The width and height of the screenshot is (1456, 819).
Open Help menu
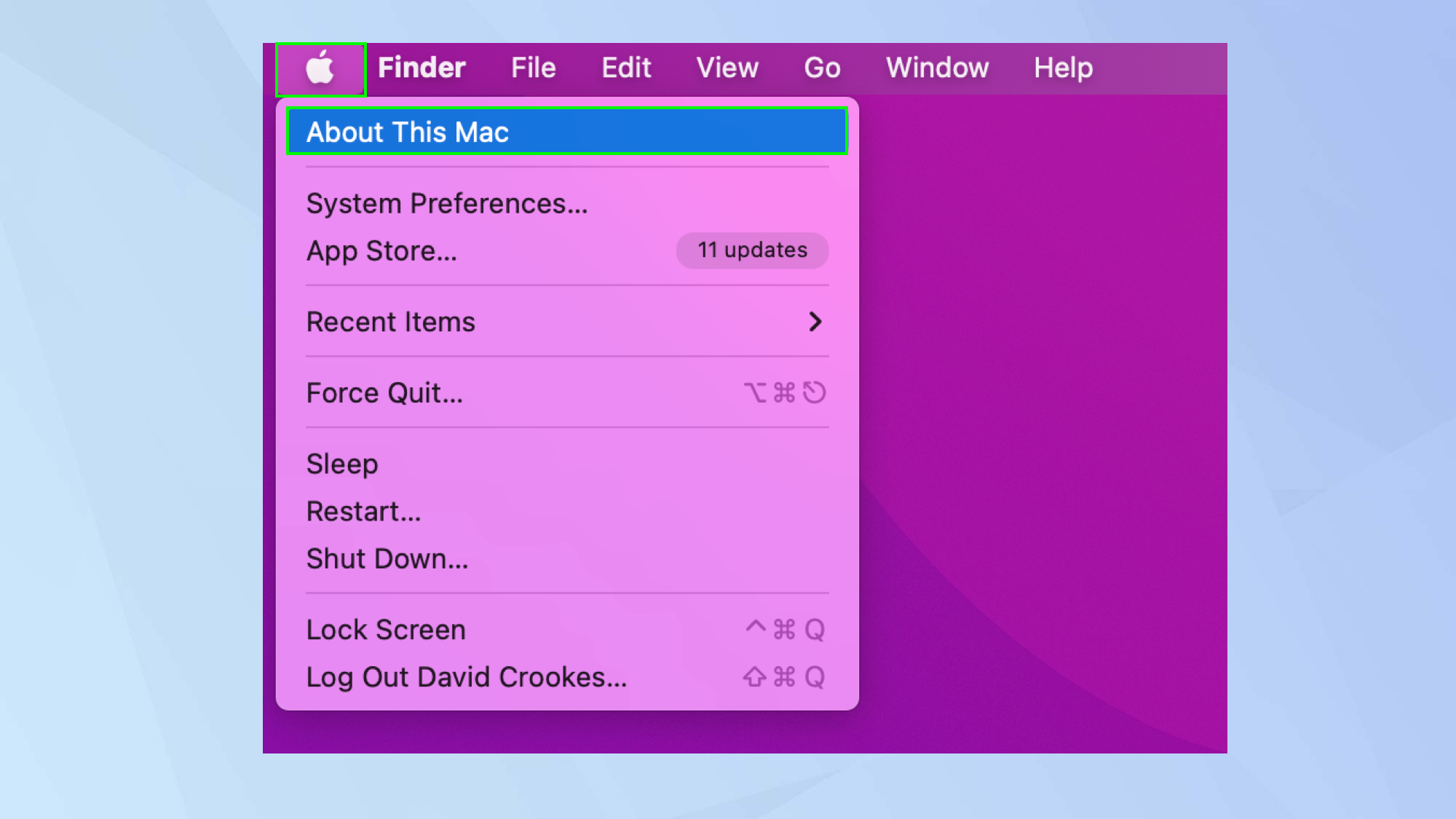pyautogui.click(x=1063, y=67)
